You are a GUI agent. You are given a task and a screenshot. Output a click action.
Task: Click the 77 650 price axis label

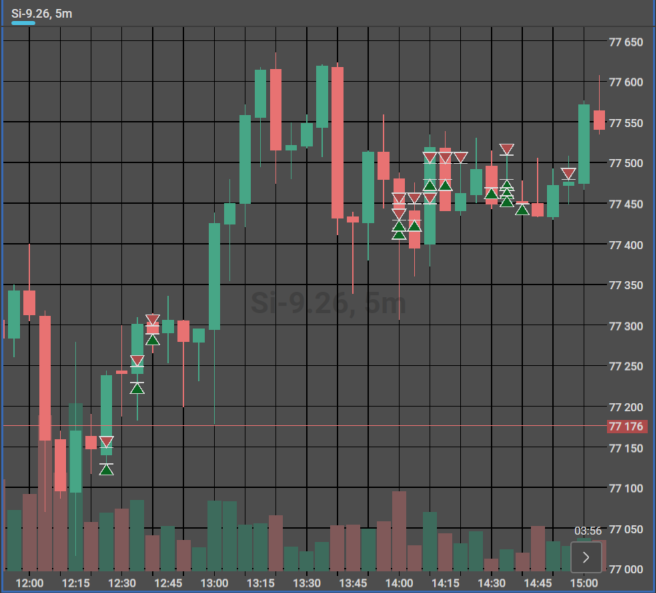click(626, 42)
